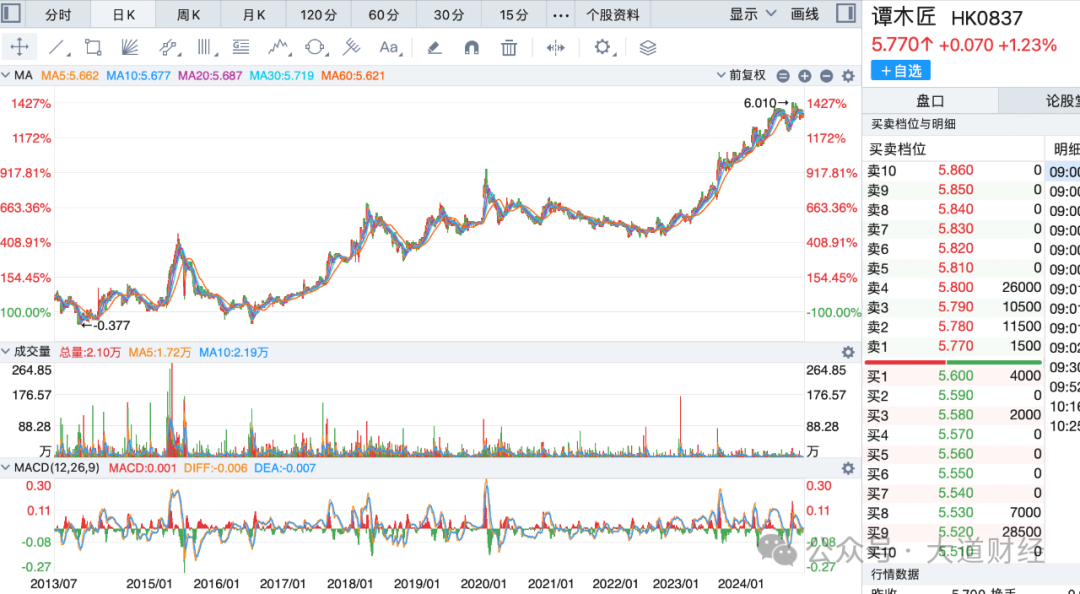The image size is (1080, 594).
Task: Toggle the 画线 drawing mode button
Action: click(804, 14)
